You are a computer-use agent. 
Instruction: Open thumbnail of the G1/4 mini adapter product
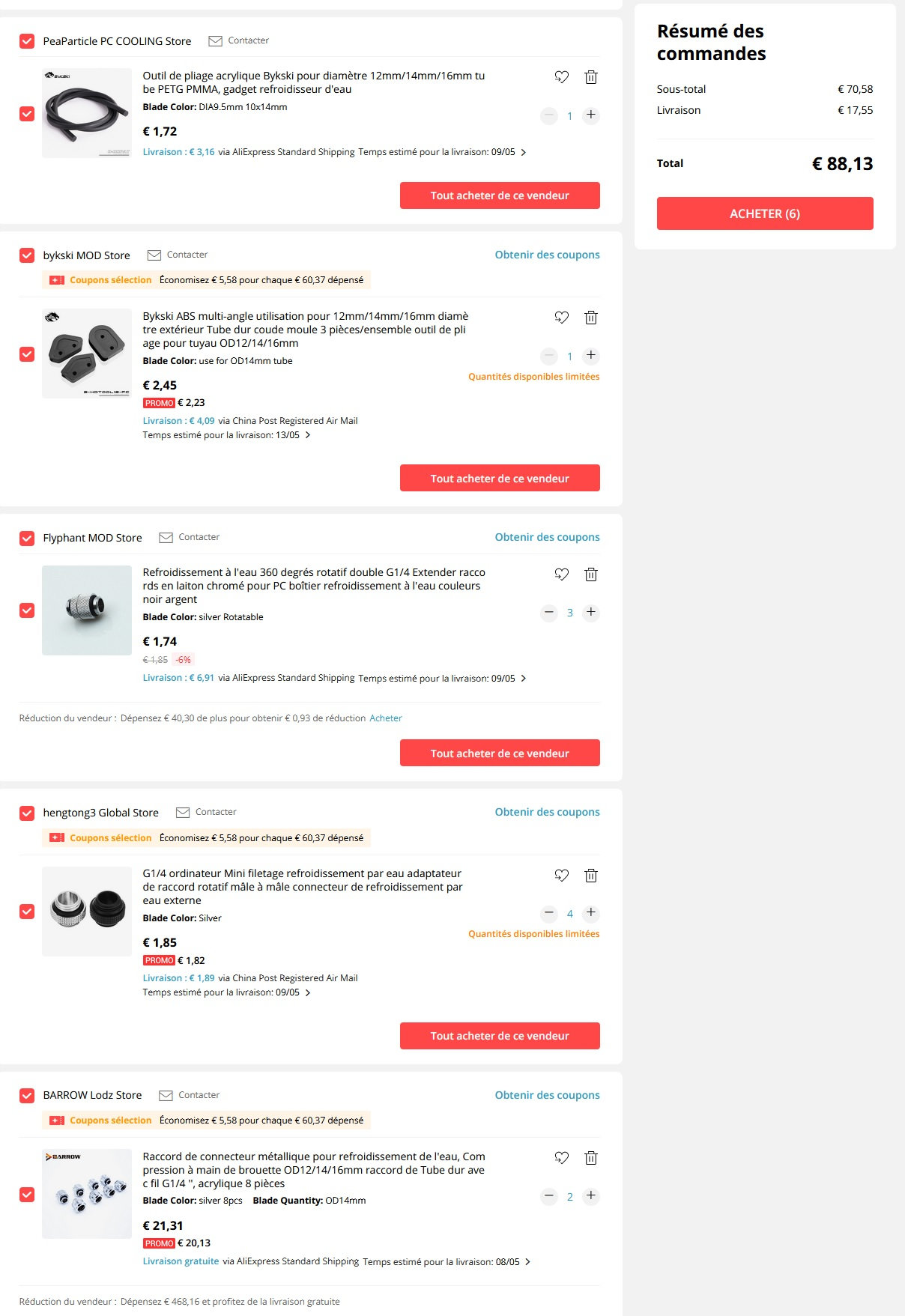pyautogui.click(x=87, y=912)
